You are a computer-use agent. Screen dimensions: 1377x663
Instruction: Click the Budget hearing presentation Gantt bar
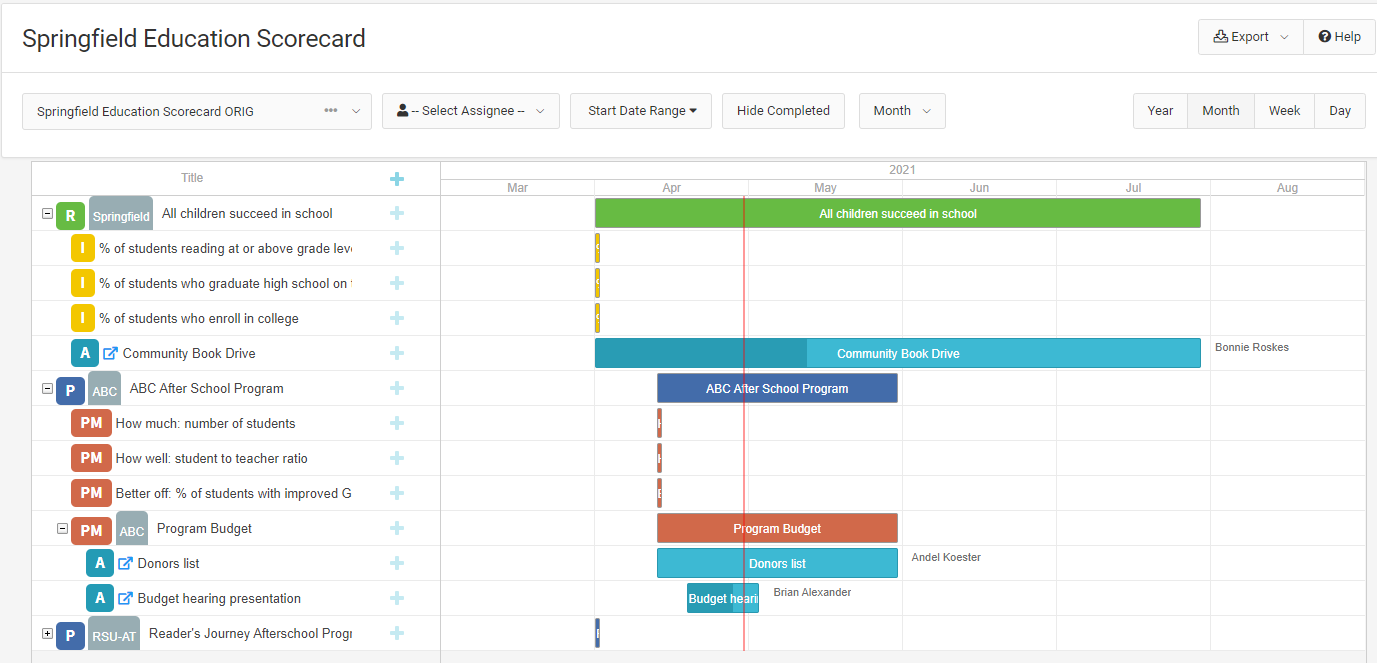(x=722, y=598)
